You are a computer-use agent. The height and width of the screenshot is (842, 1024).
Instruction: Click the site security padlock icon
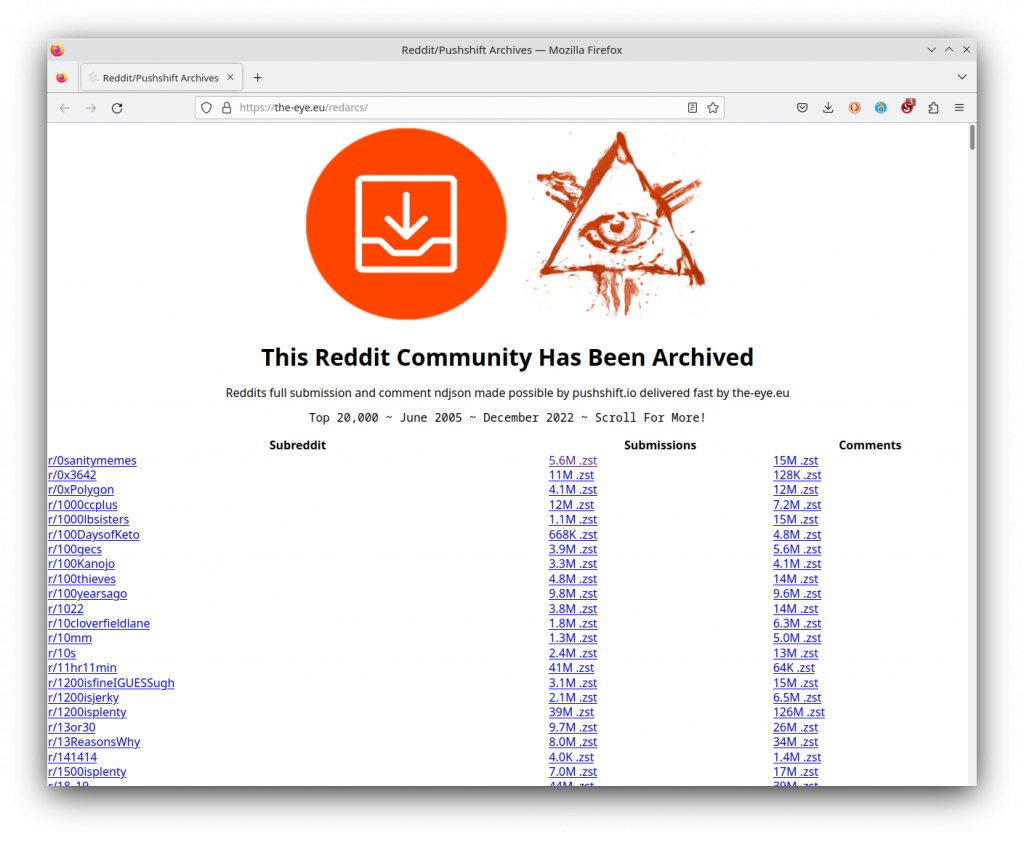click(x=227, y=108)
